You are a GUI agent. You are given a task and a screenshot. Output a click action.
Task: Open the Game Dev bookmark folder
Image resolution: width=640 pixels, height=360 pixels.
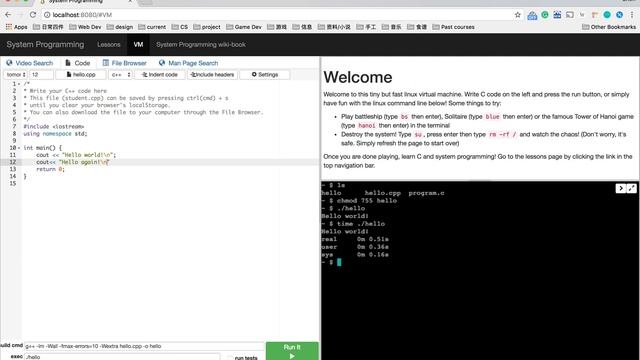(x=244, y=27)
